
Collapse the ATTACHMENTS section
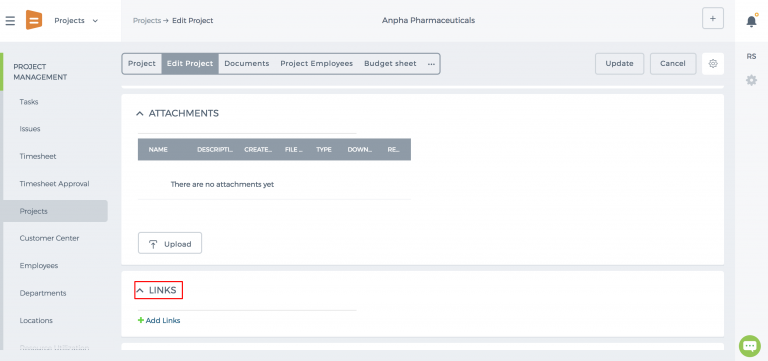pos(140,114)
